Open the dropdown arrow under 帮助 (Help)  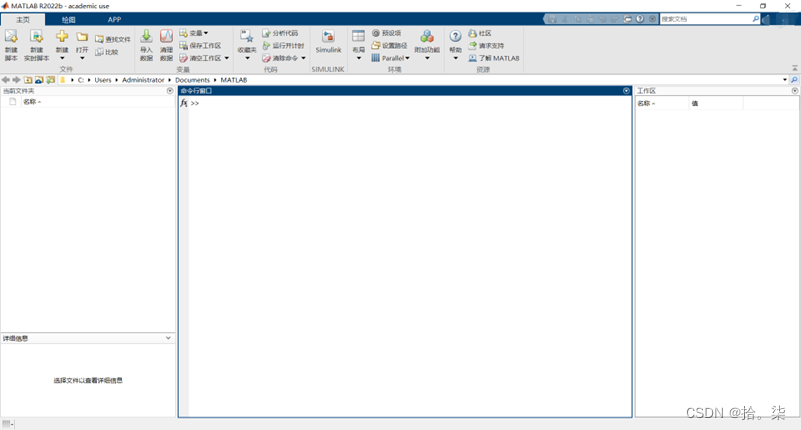(x=455, y=58)
